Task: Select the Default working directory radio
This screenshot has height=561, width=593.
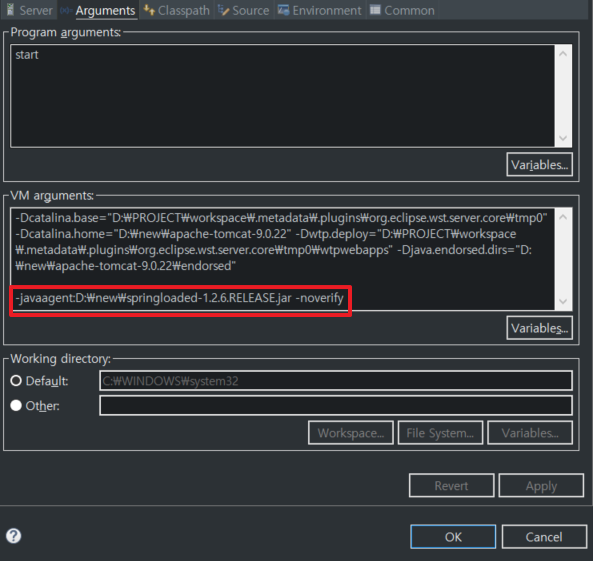Action: [16, 381]
